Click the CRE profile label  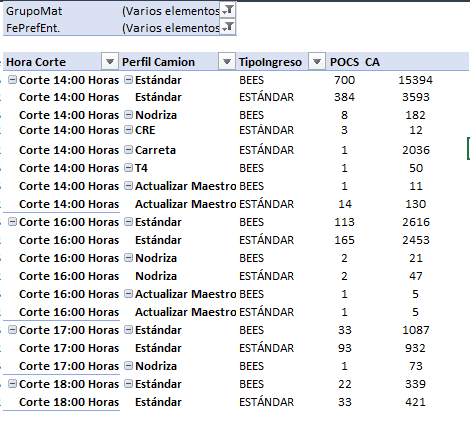pos(145,130)
